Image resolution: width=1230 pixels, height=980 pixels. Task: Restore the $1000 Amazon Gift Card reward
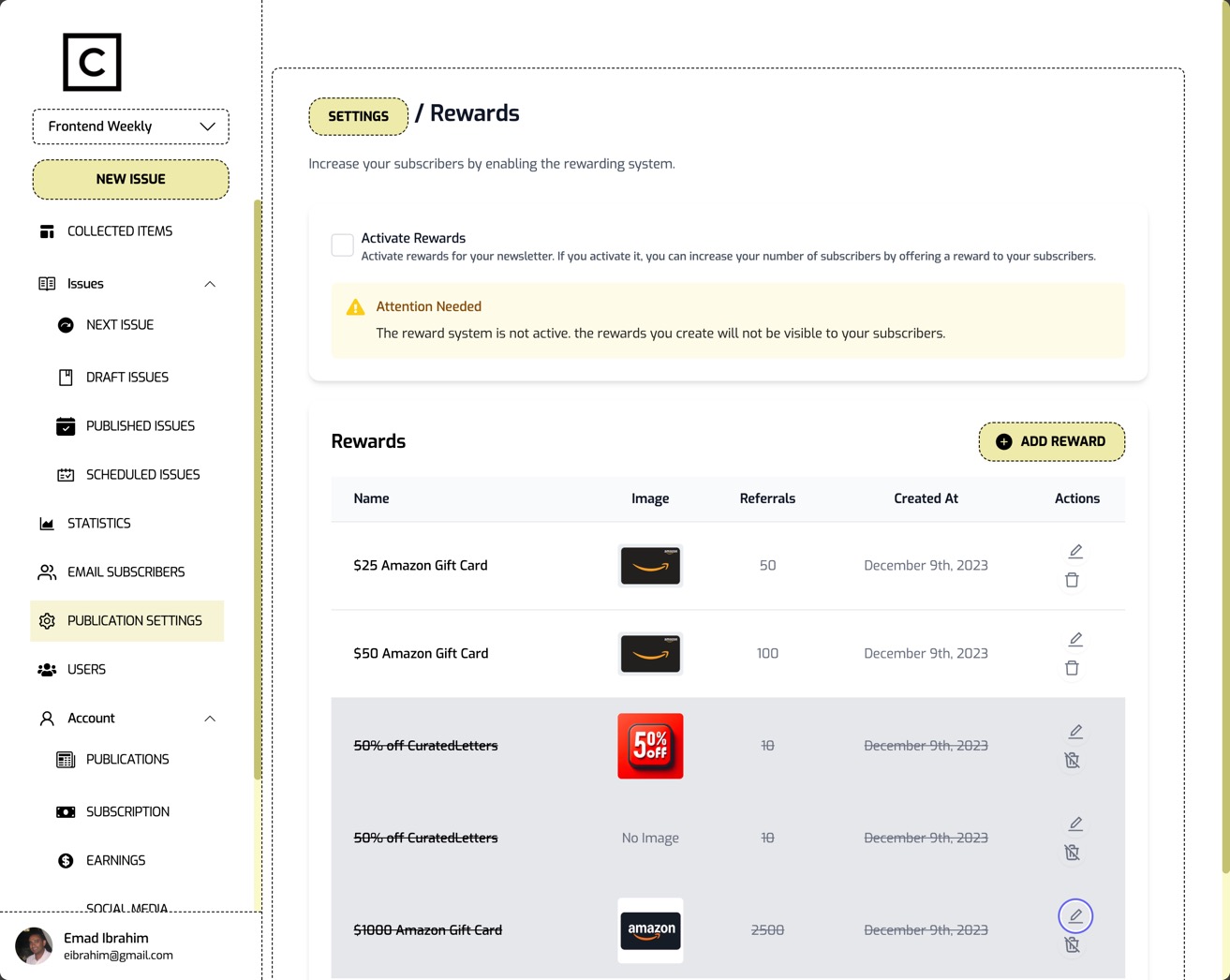[1072, 944]
